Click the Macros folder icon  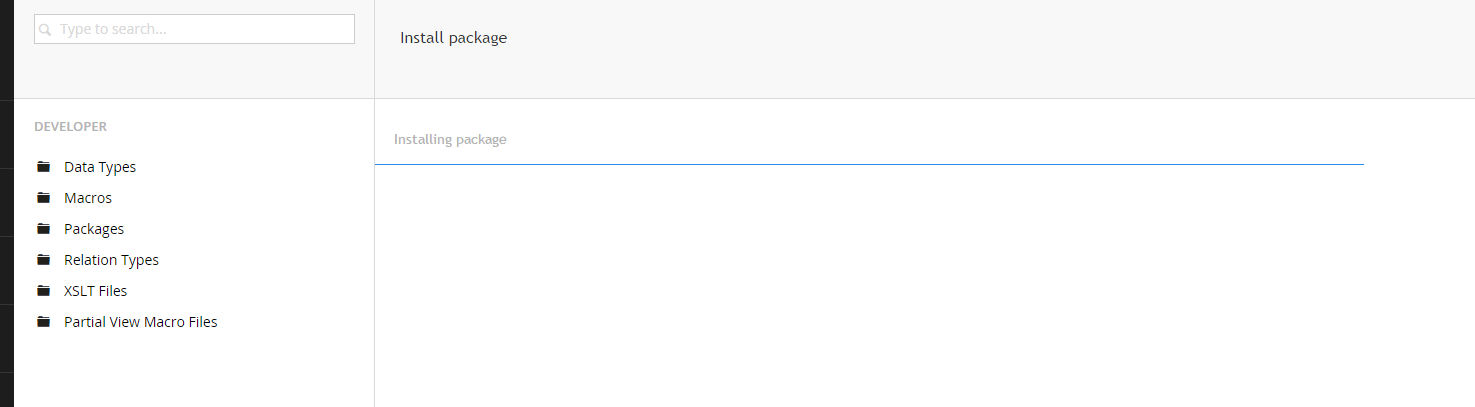43,198
